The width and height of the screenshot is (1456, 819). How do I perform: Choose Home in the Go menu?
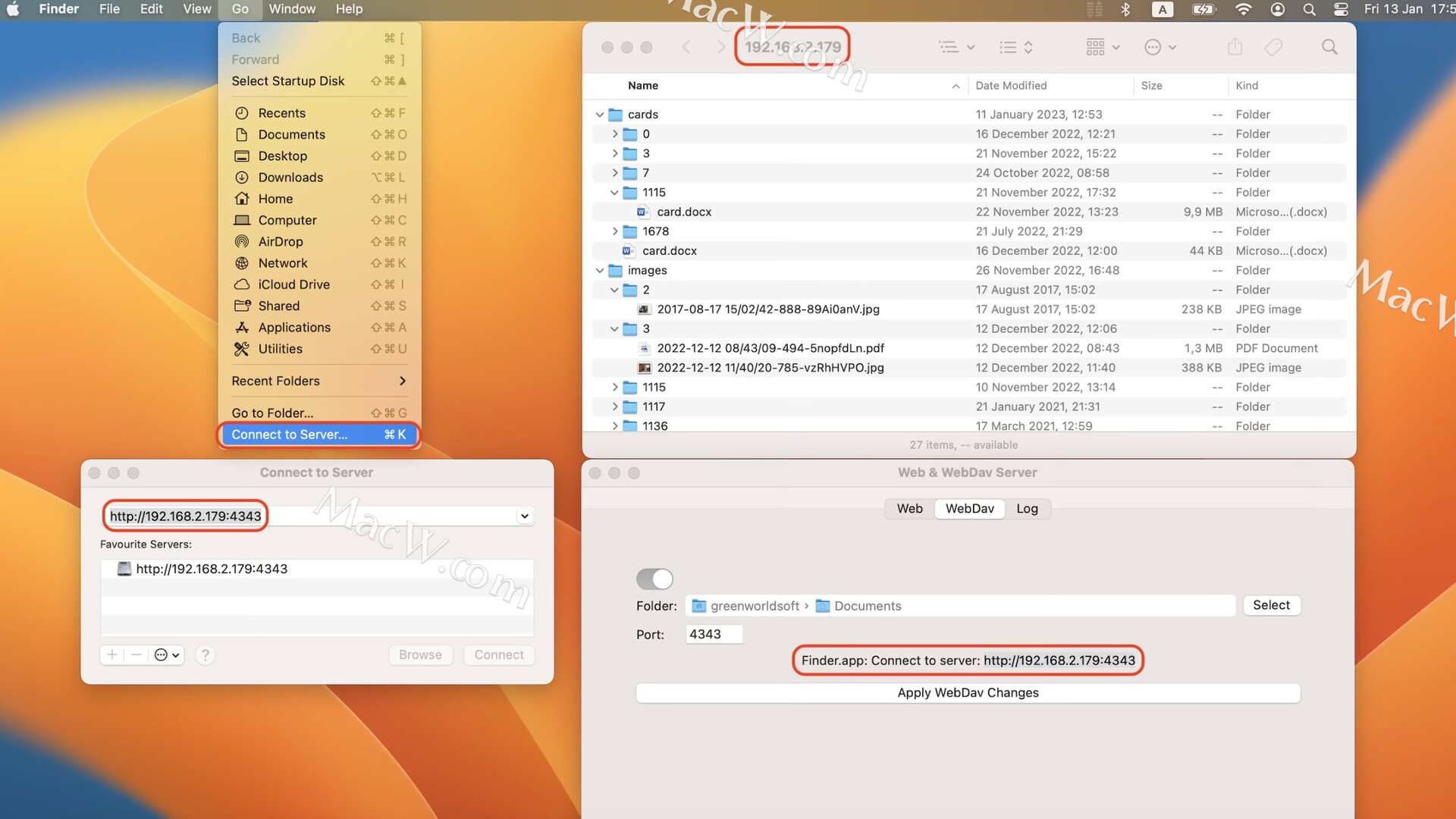[319, 199]
